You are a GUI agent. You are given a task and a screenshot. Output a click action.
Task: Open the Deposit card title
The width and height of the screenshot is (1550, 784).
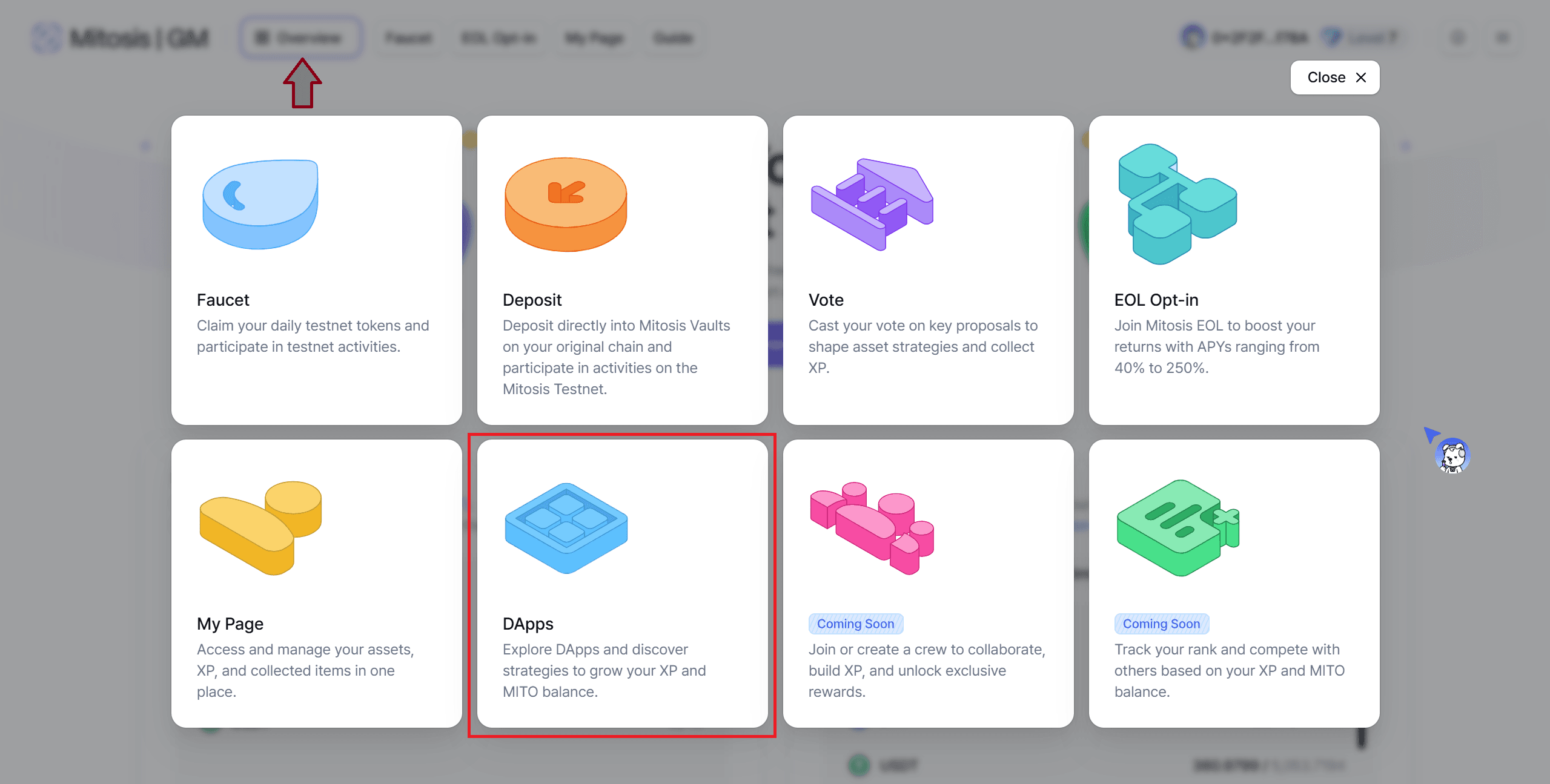pos(532,300)
